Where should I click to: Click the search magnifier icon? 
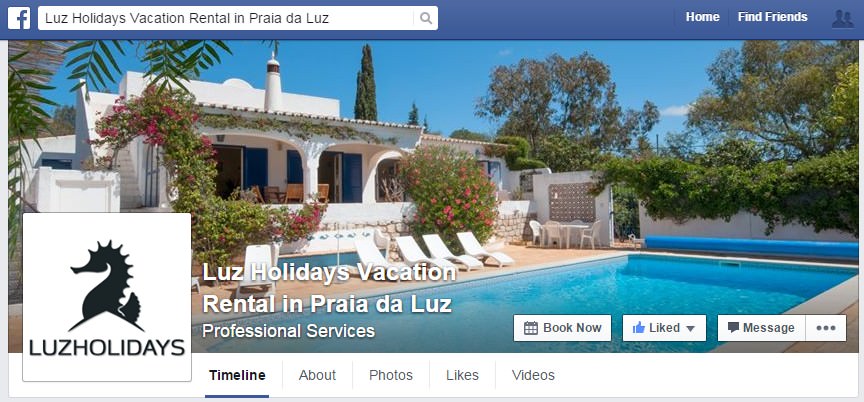pyautogui.click(x=426, y=18)
